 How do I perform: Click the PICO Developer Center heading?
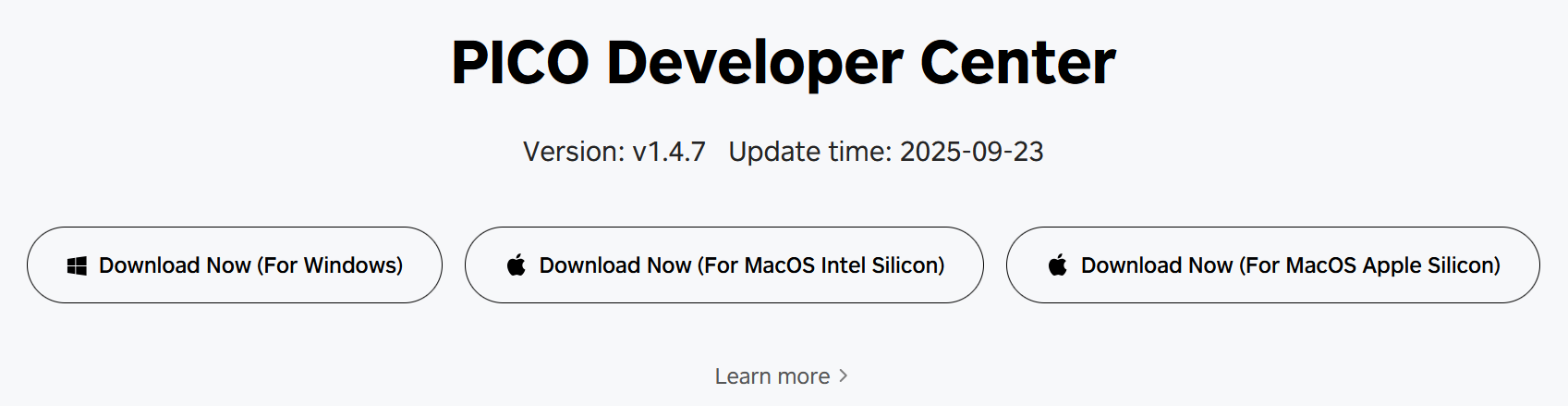(x=784, y=63)
